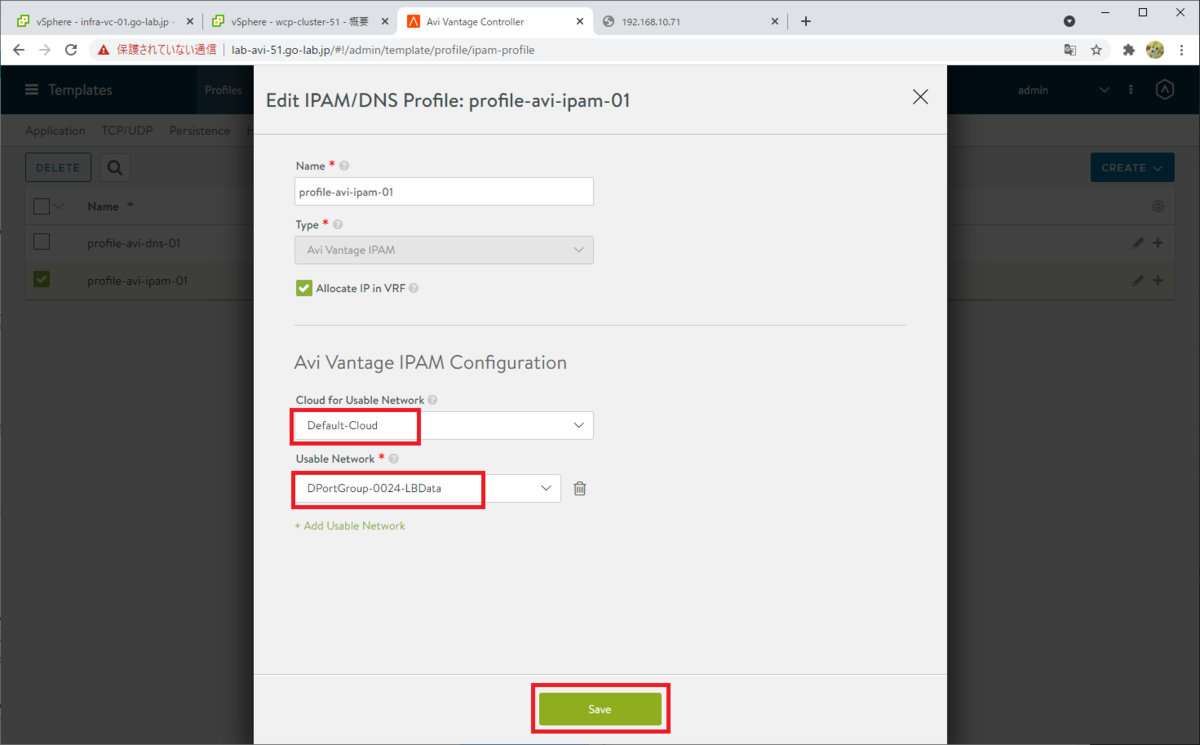
Task: Expand profile-avi-dns-01 row plus icon
Action: (1158, 243)
